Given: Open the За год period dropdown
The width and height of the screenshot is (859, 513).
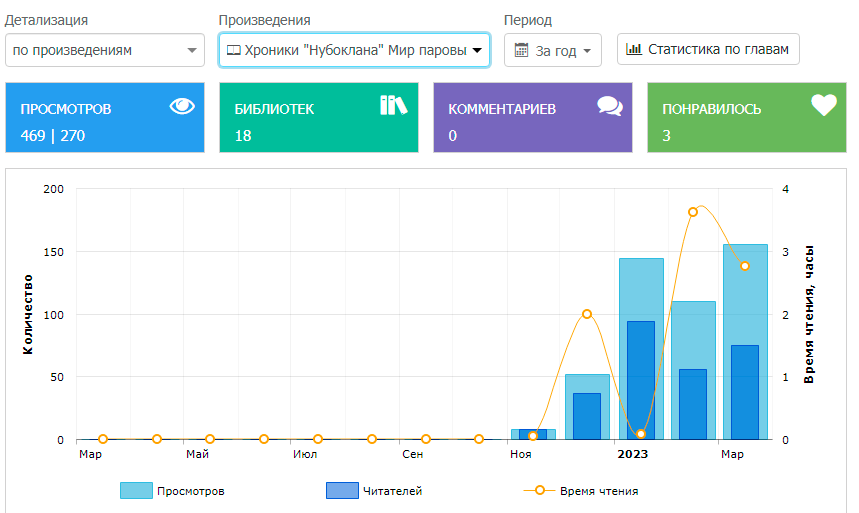Looking at the screenshot, I should [x=552, y=50].
